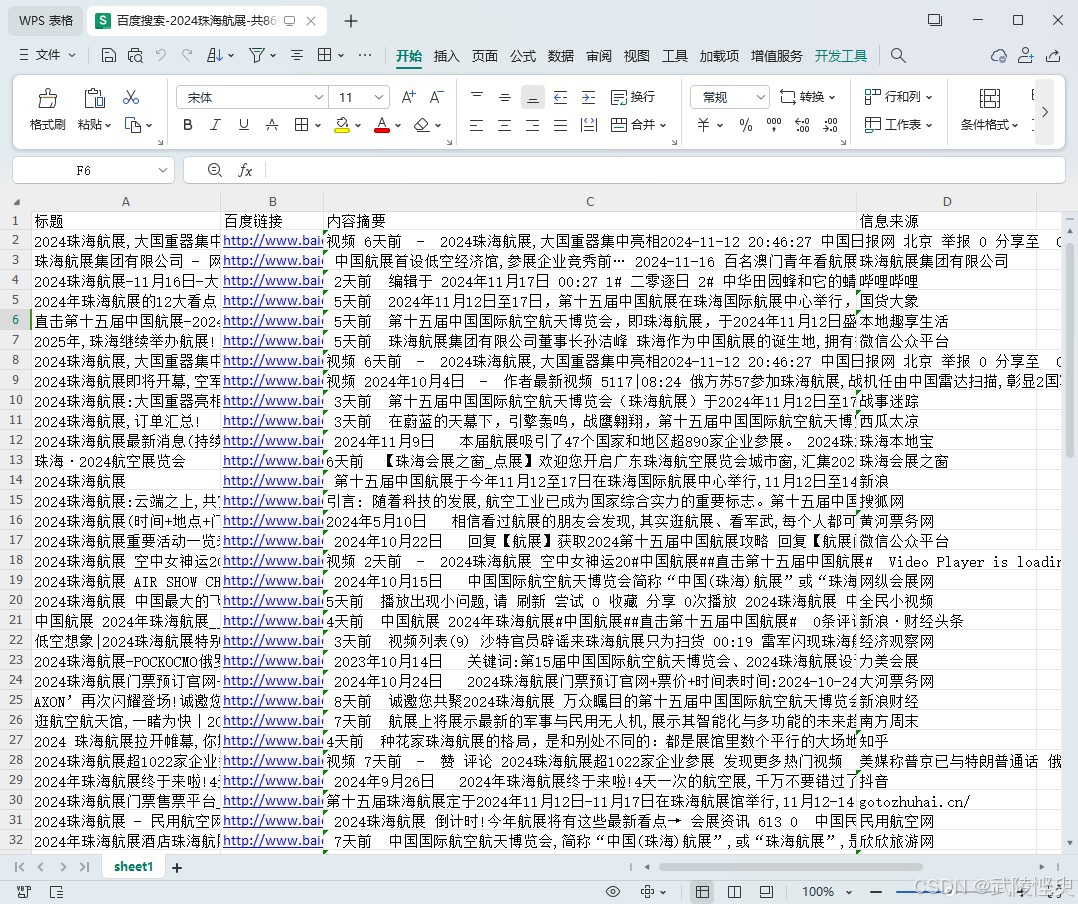The height and width of the screenshot is (904, 1078).
Task: Click the horizontal scrollbar
Action: pos(791,867)
